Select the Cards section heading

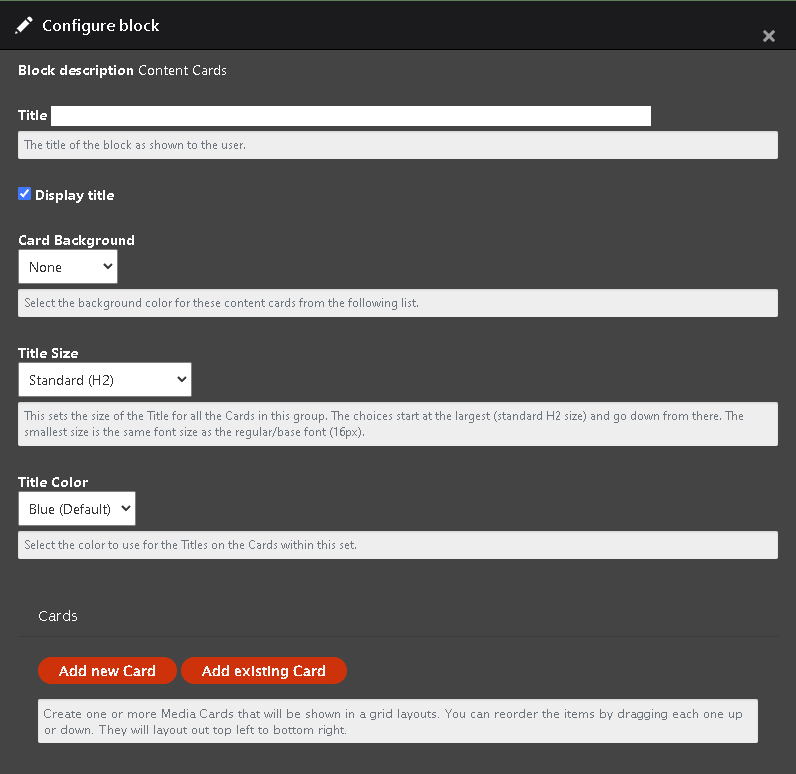point(58,616)
